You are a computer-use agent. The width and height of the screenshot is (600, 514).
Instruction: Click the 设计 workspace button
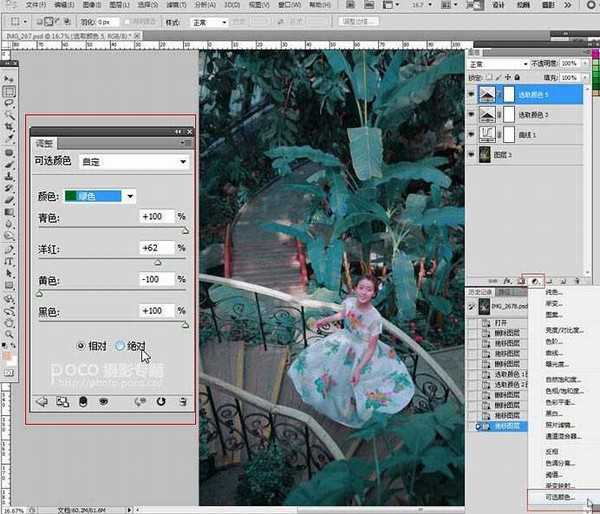click(498, 5)
